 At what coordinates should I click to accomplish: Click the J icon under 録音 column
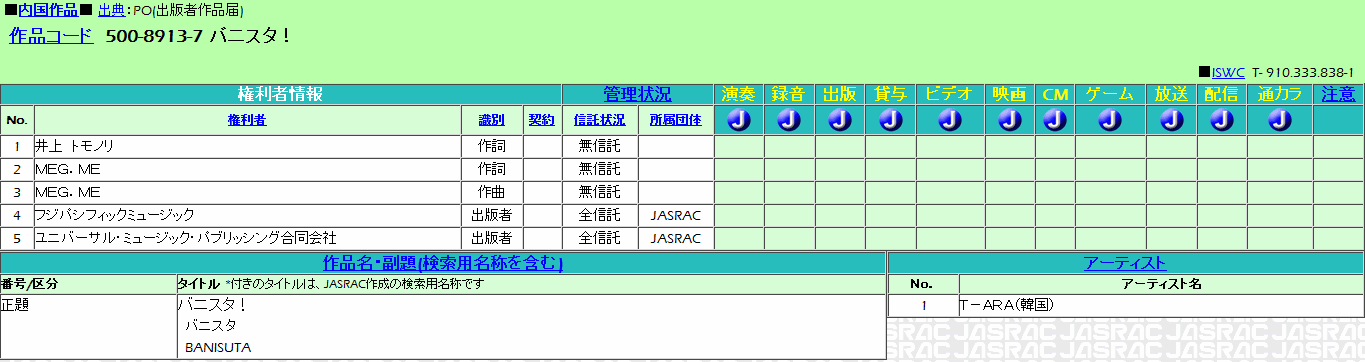coord(789,120)
